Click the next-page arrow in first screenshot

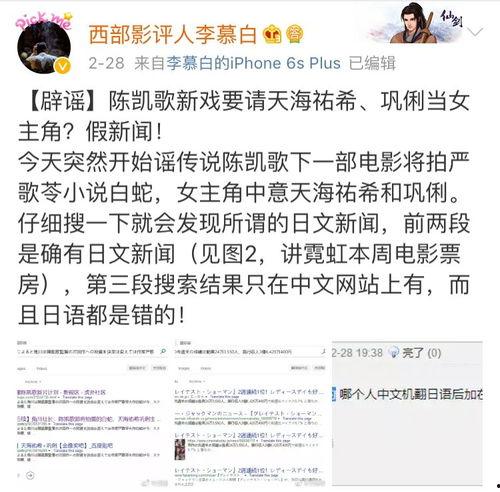[x=30, y=475]
